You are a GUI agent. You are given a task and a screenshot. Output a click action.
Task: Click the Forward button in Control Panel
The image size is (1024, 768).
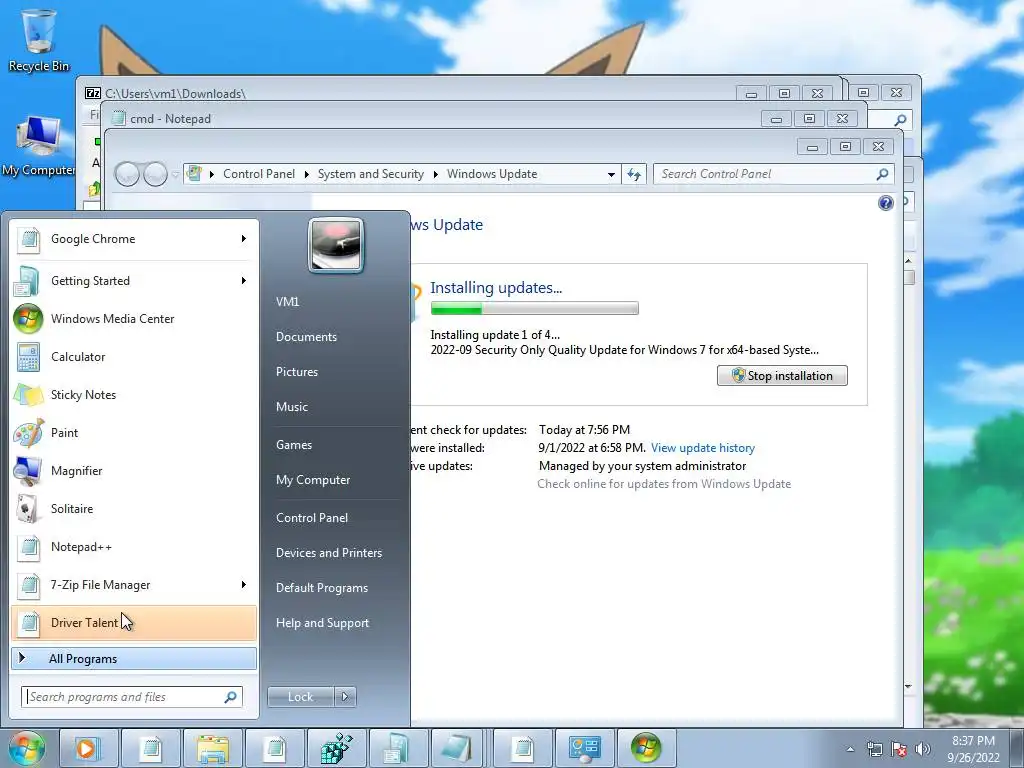coord(155,174)
